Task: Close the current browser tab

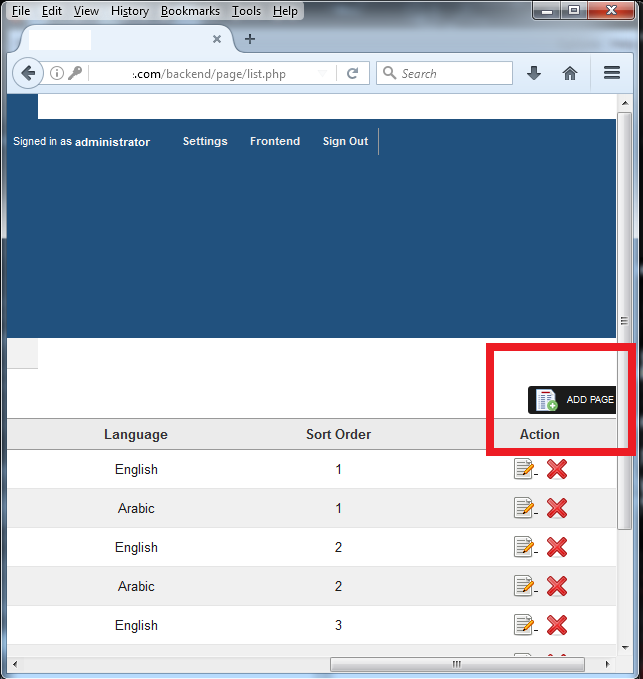Action: click(x=217, y=39)
